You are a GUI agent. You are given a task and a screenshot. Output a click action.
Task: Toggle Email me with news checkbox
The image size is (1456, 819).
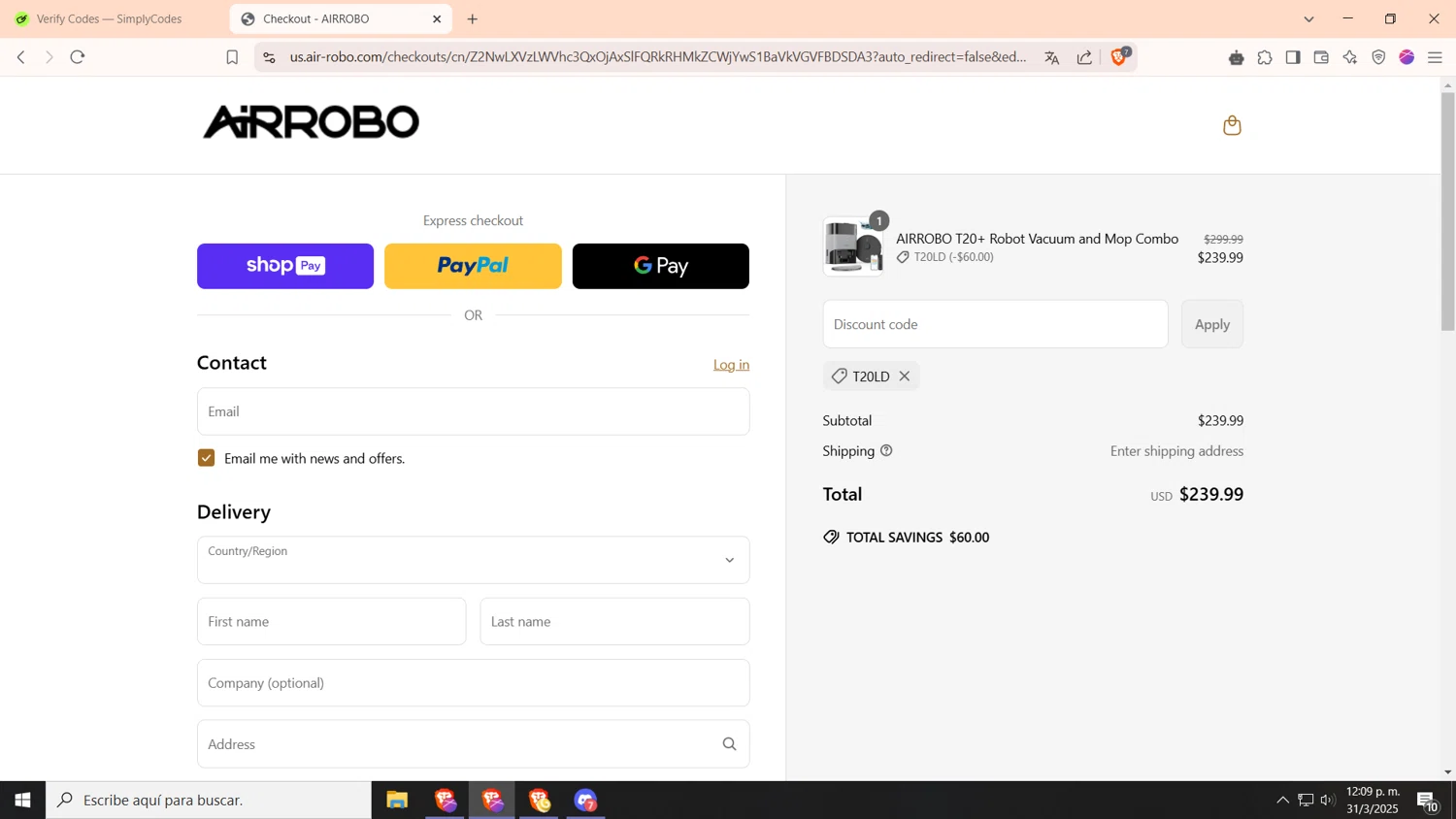tap(206, 458)
